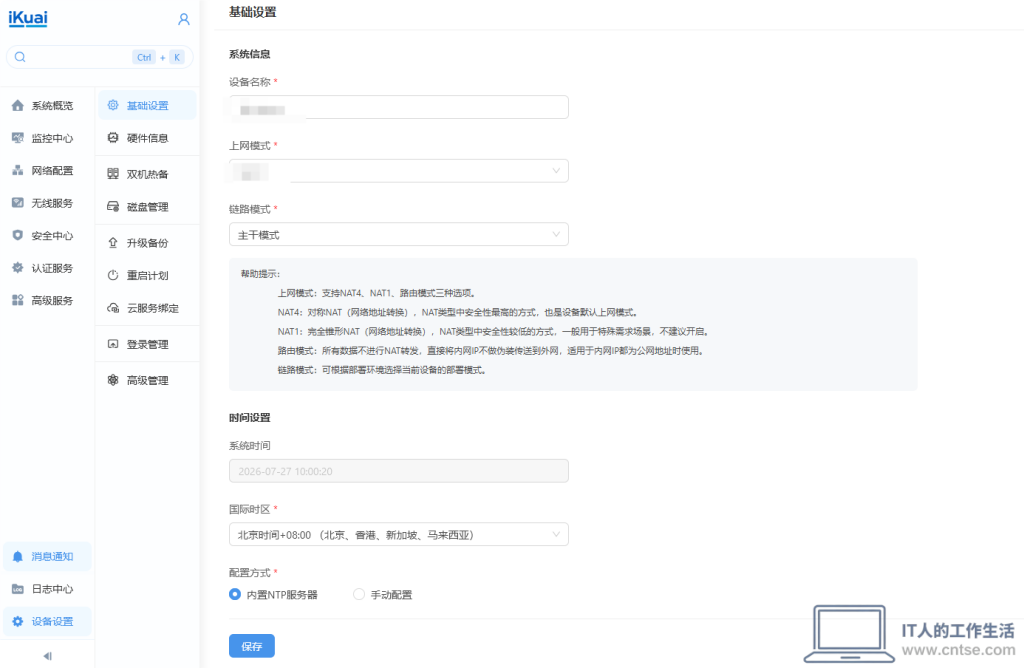Open 高级管理 submenu item

click(x=148, y=380)
